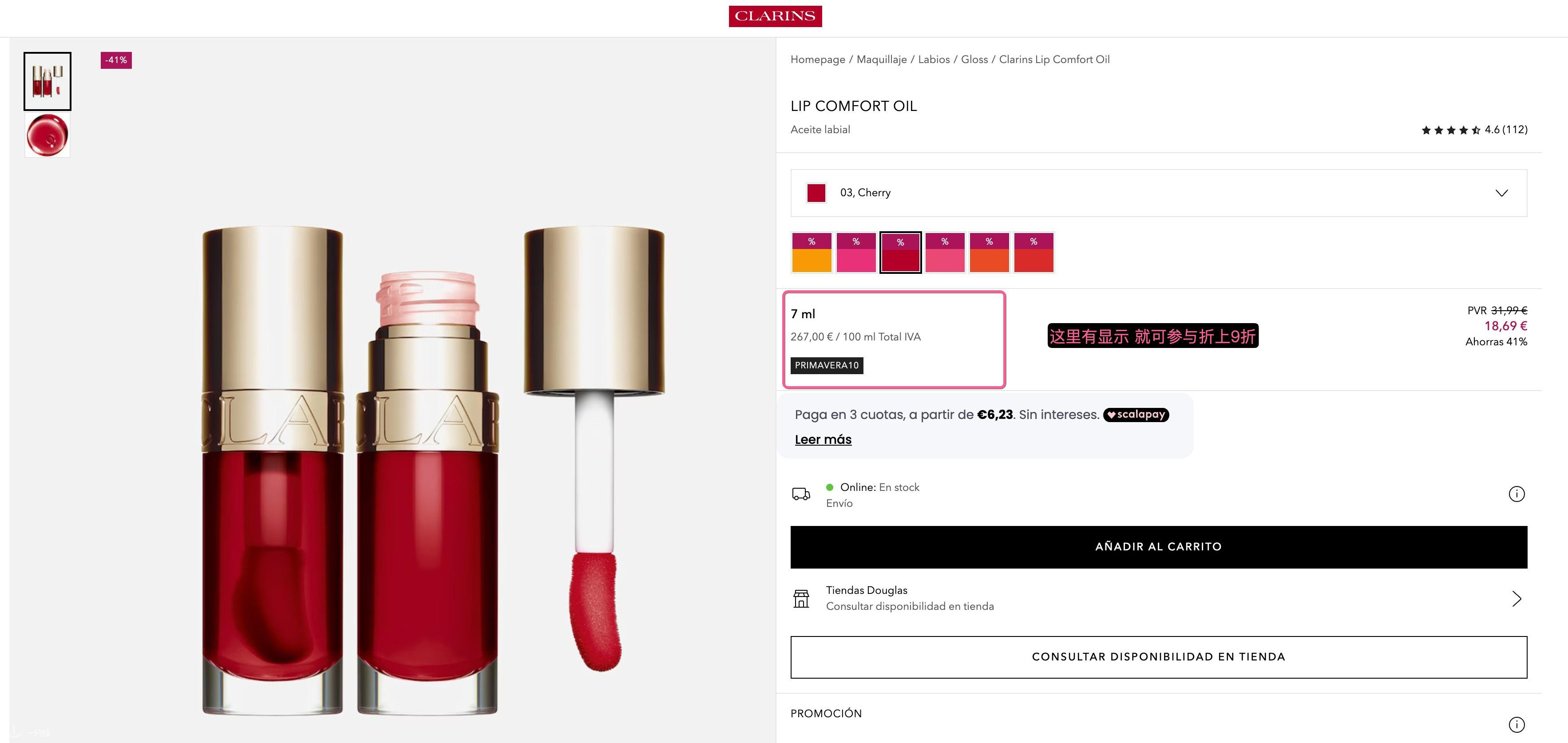The height and width of the screenshot is (743, 1568).
Task: Open the Promoción info icon
Action: pyautogui.click(x=1516, y=725)
